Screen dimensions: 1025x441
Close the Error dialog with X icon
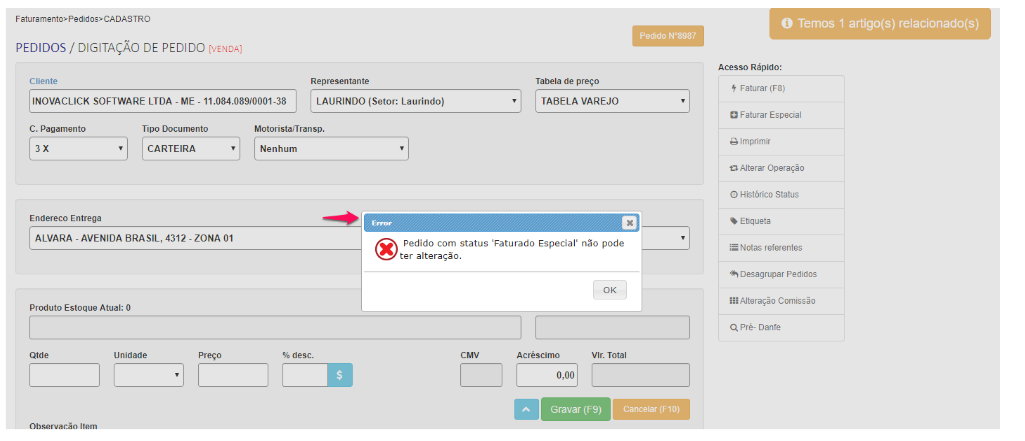[629, 223]
